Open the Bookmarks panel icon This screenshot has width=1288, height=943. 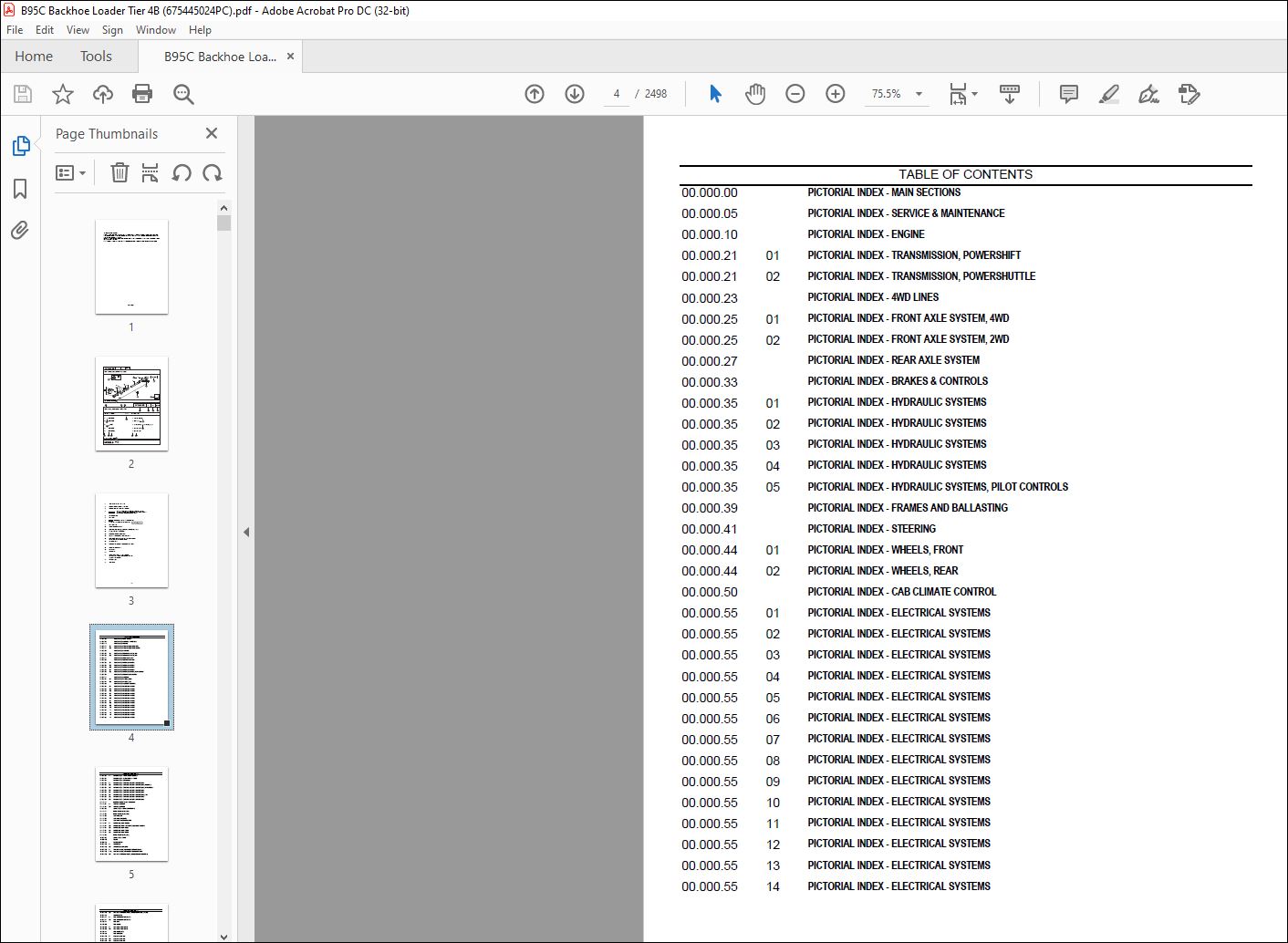point(20,189)
